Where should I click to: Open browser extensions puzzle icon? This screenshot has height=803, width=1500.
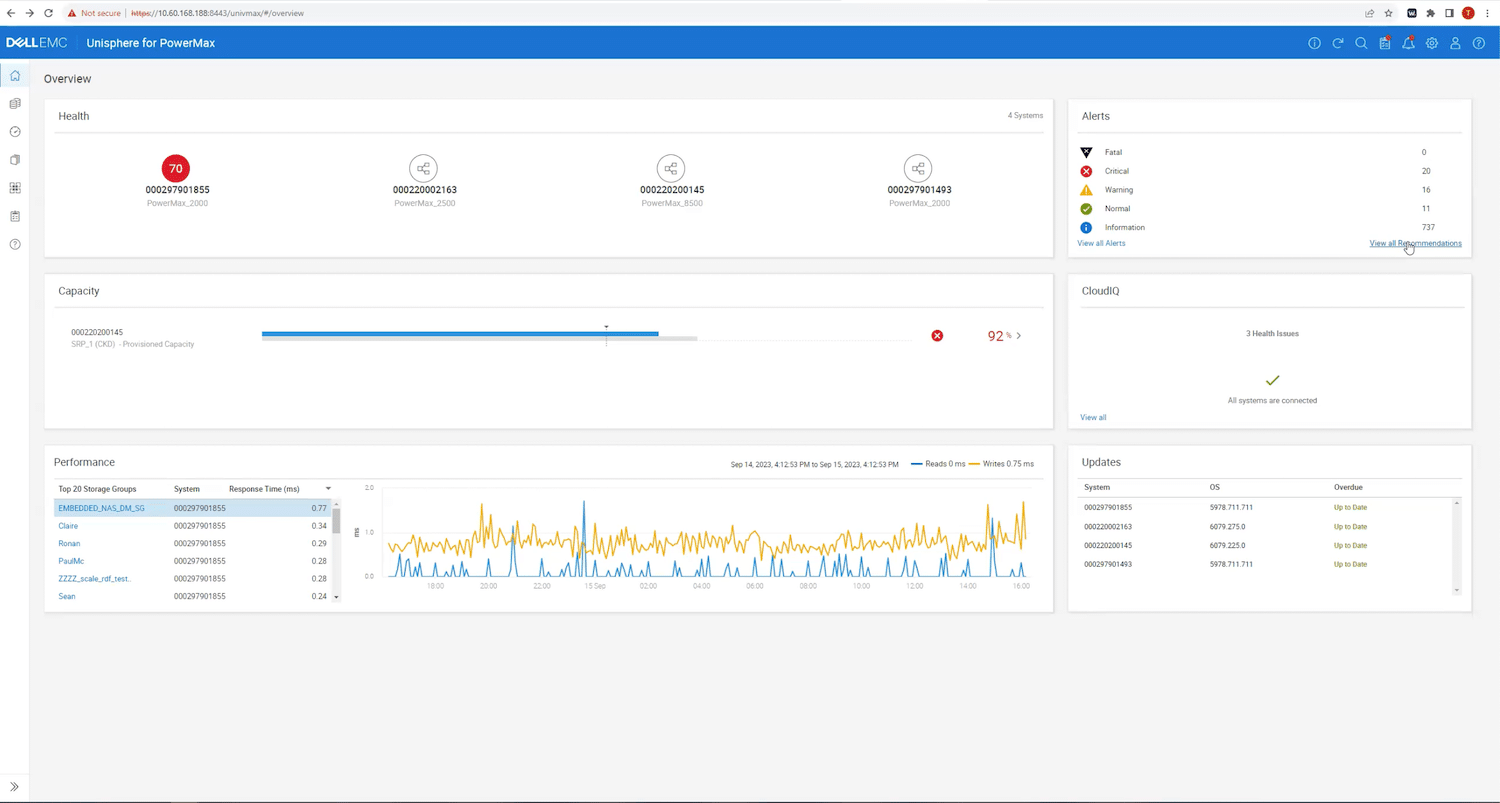[1431, 13]
